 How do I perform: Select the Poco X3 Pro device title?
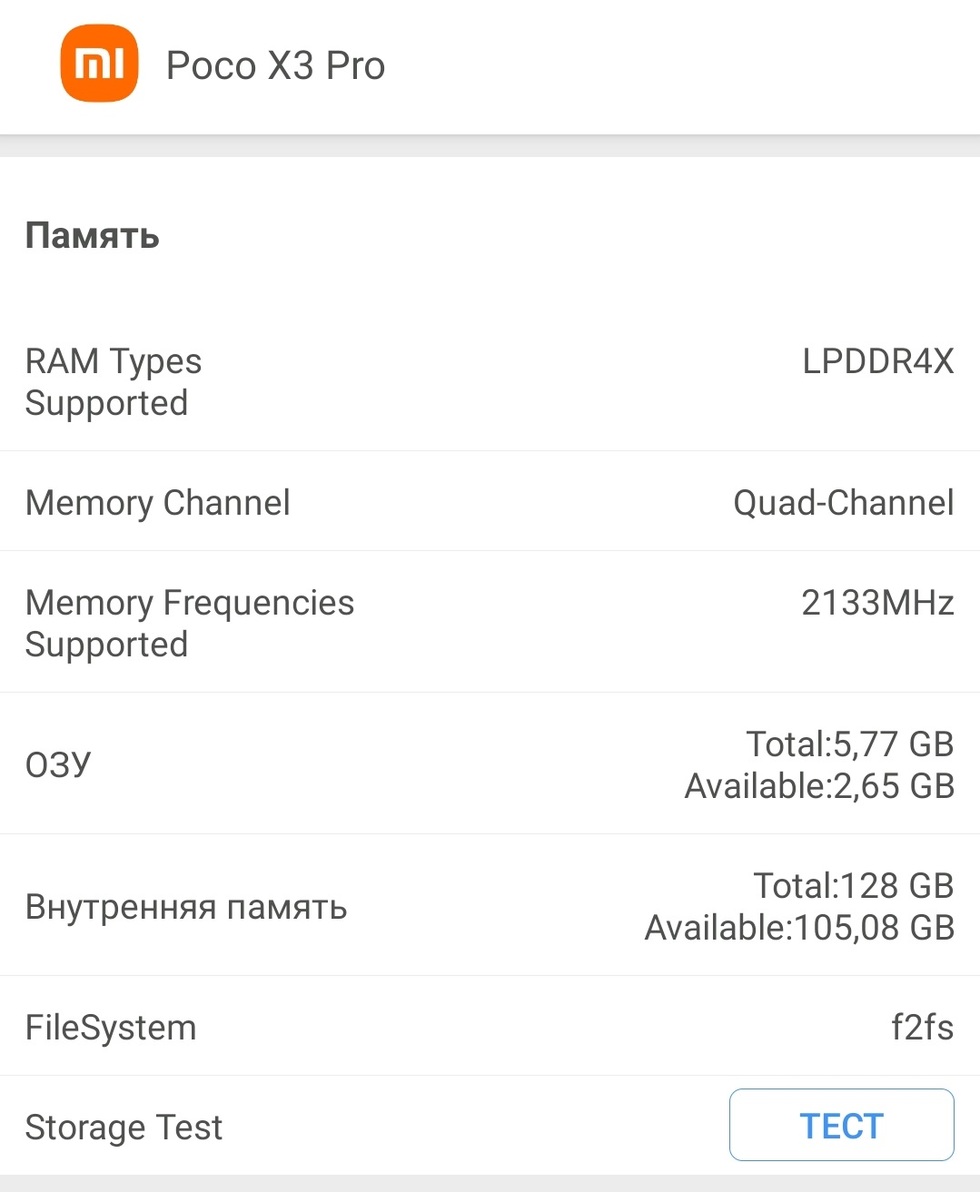click(x=275, y=66)
